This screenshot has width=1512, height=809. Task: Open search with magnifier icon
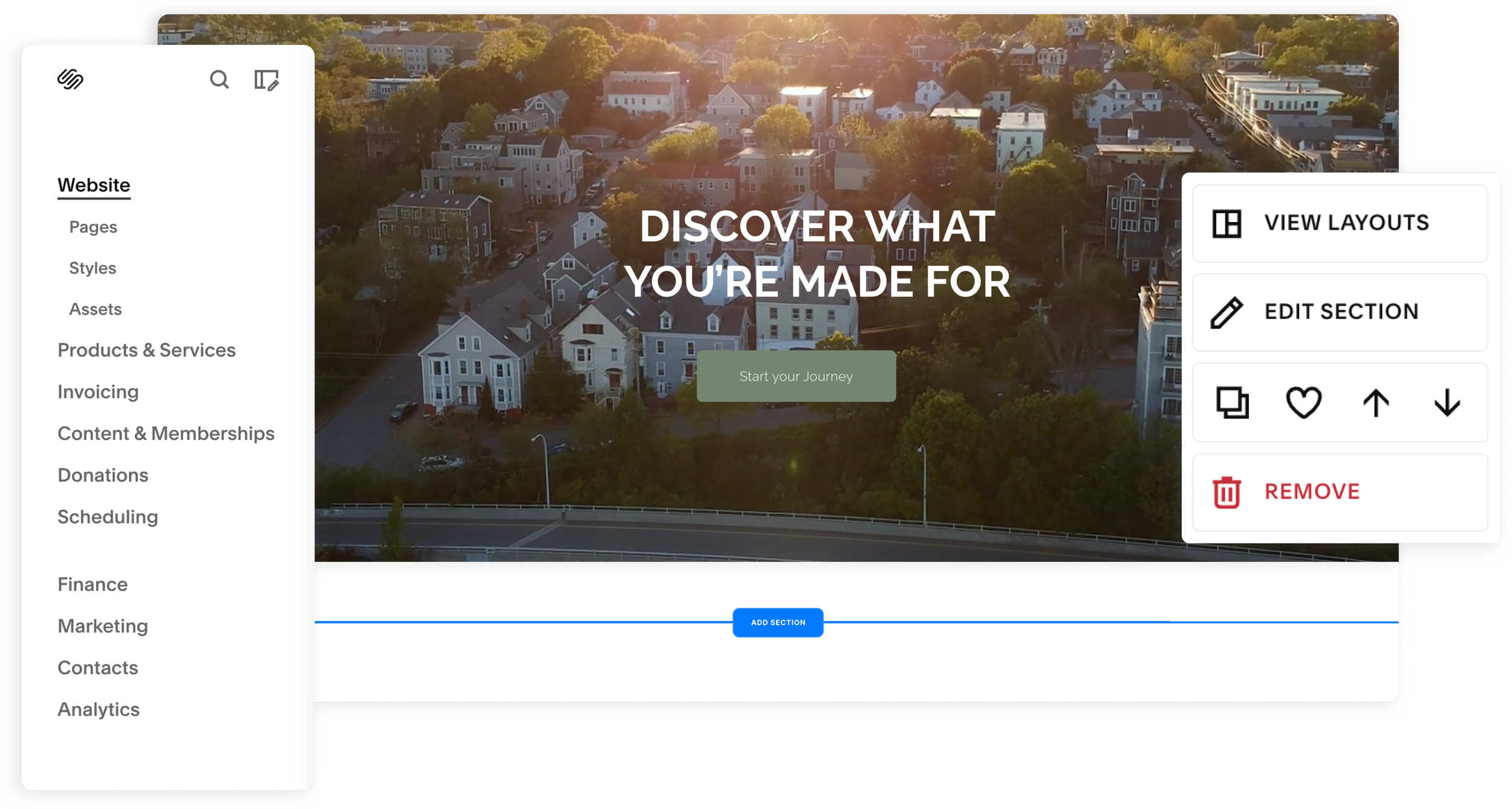[x=219, y=79]
